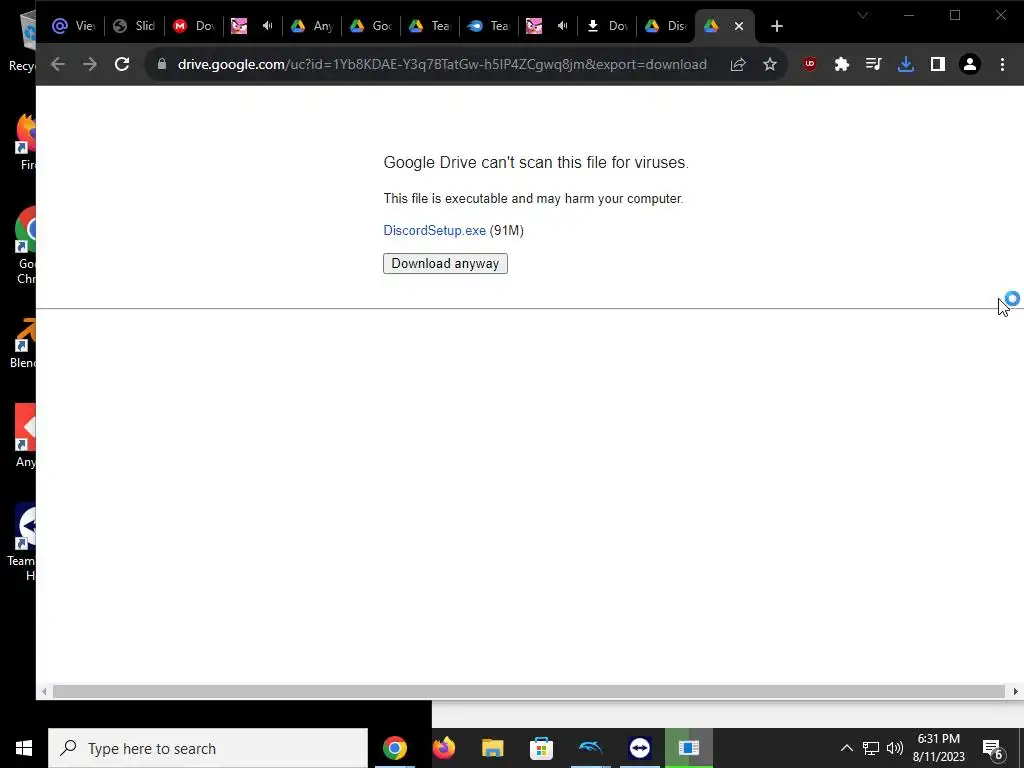Screen dimensions: 1024x768
Task: Go back to previous page
Action: point(58,64)
